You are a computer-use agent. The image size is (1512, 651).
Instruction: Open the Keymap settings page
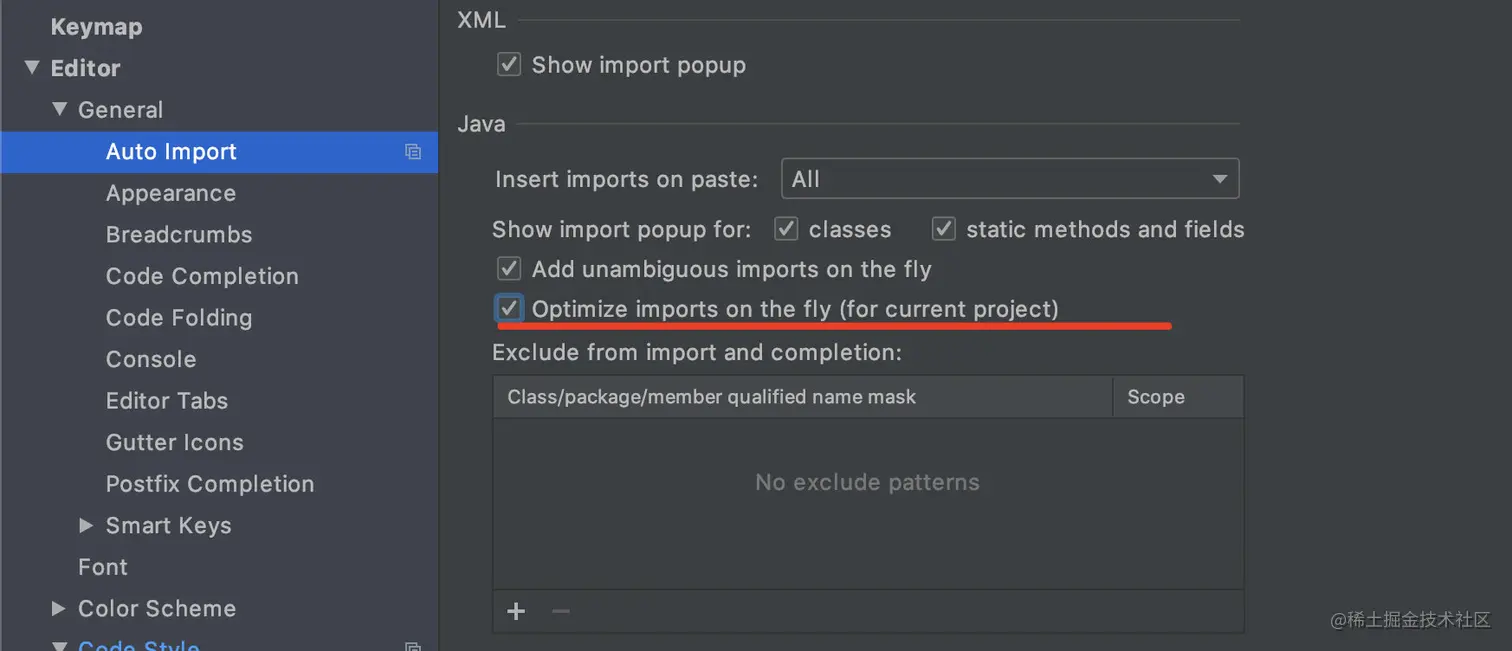[96, 27]
